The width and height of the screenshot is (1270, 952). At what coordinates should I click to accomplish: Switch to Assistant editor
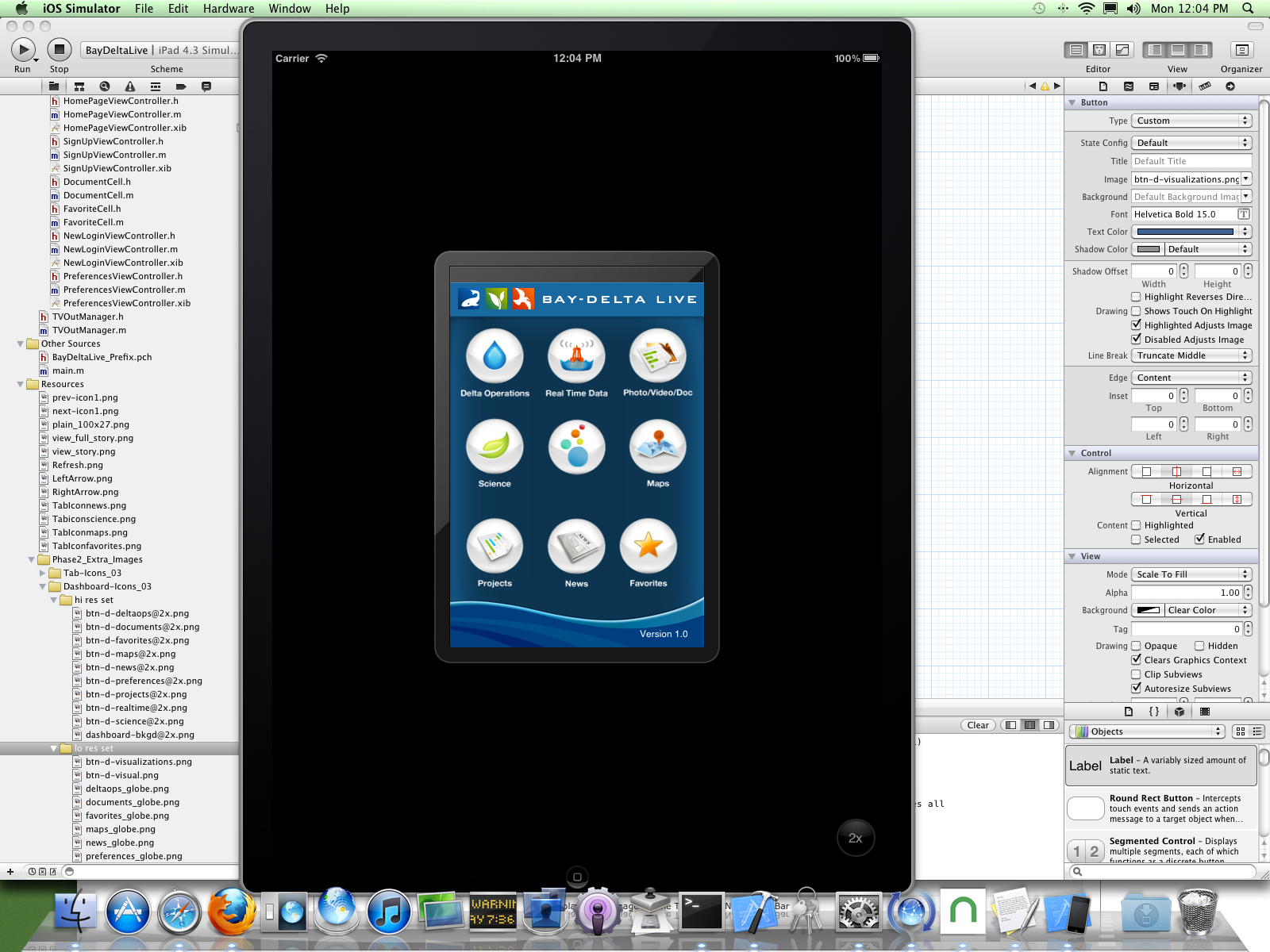[1099, 50]
